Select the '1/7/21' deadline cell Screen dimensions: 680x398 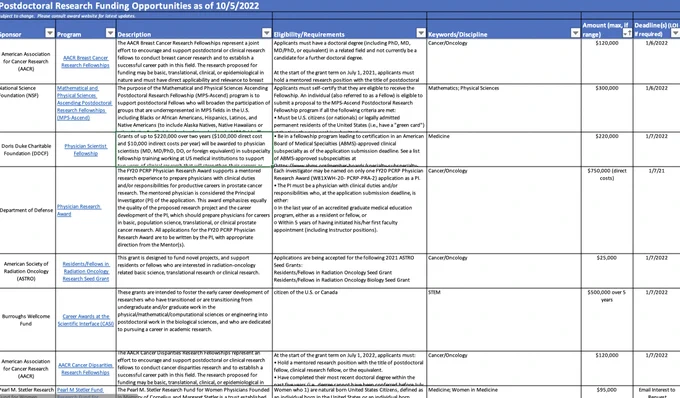[657, 210]
